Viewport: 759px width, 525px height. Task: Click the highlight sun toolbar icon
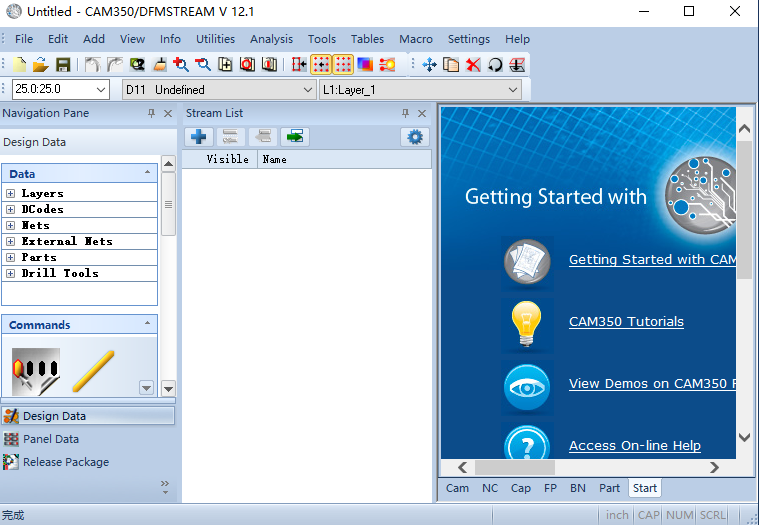[387, 64]
